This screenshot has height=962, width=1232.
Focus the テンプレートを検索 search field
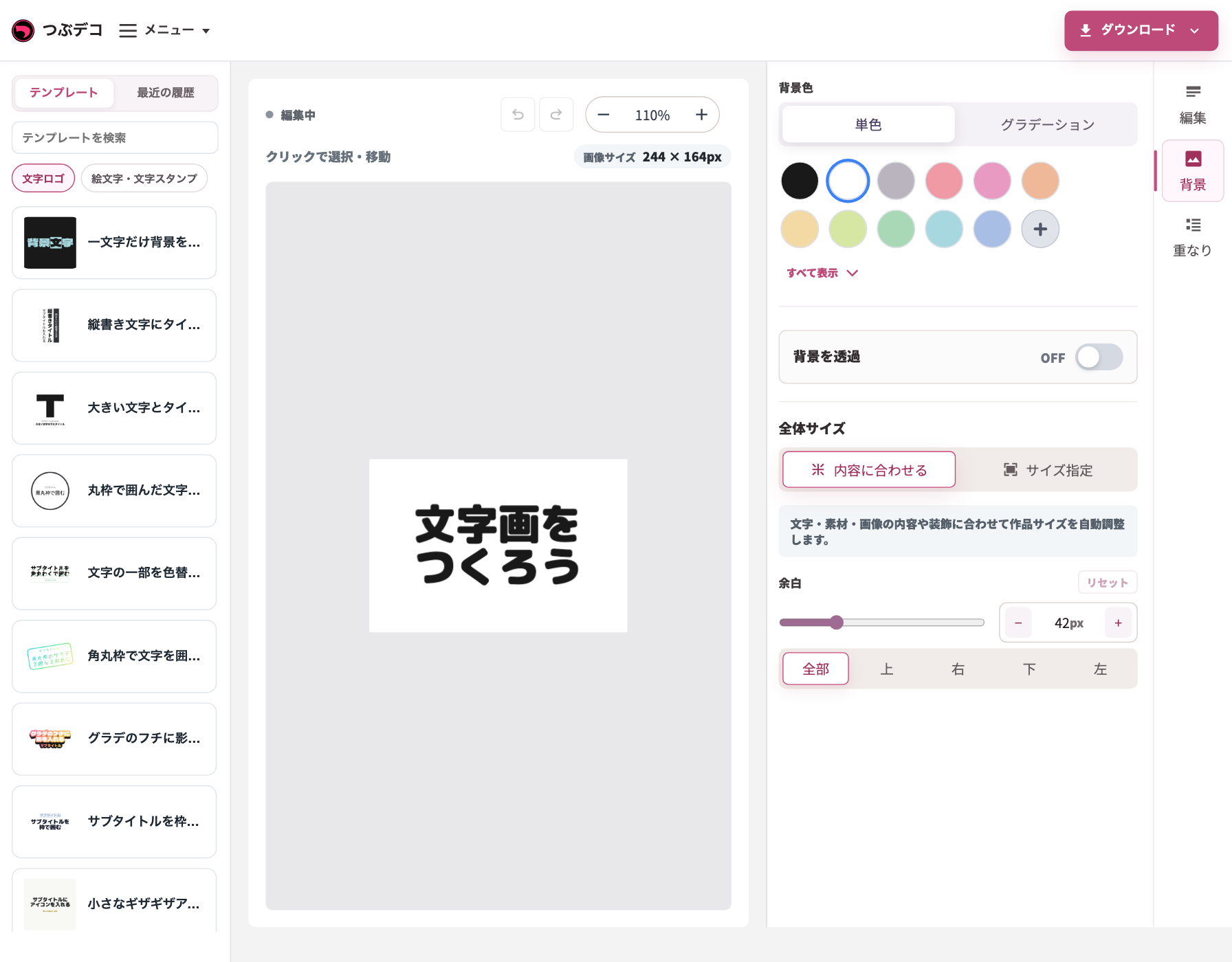(115, 137)
